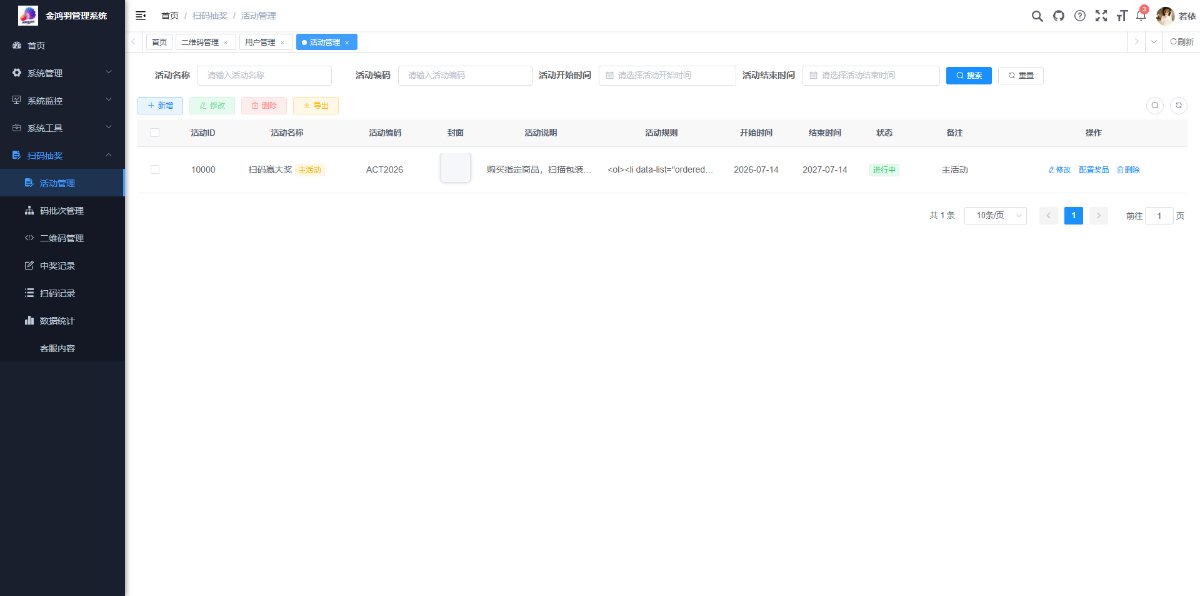Toggle the select-all header checkbox
Screen dimensions: 1200x596
154,132
